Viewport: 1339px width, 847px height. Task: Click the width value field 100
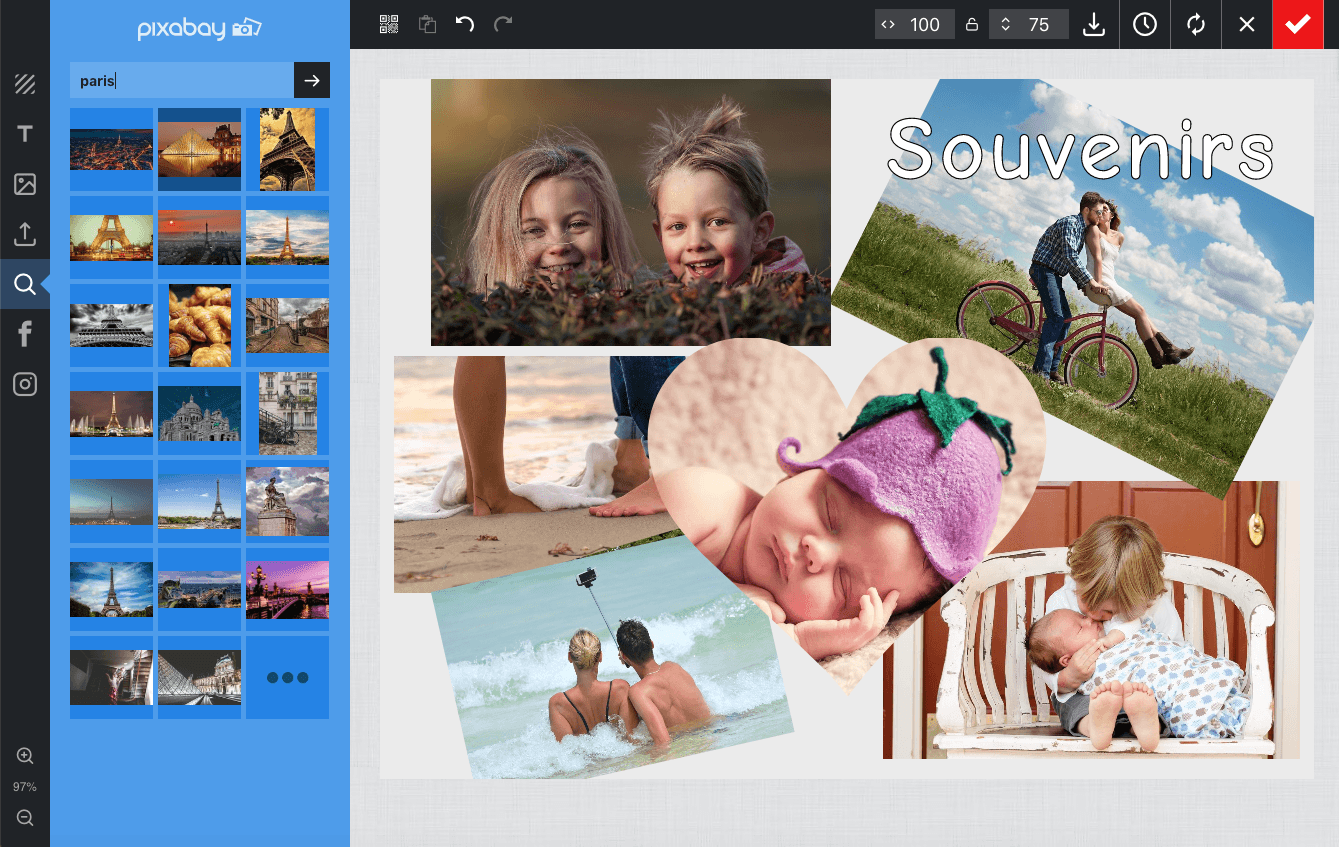[924, 25]
